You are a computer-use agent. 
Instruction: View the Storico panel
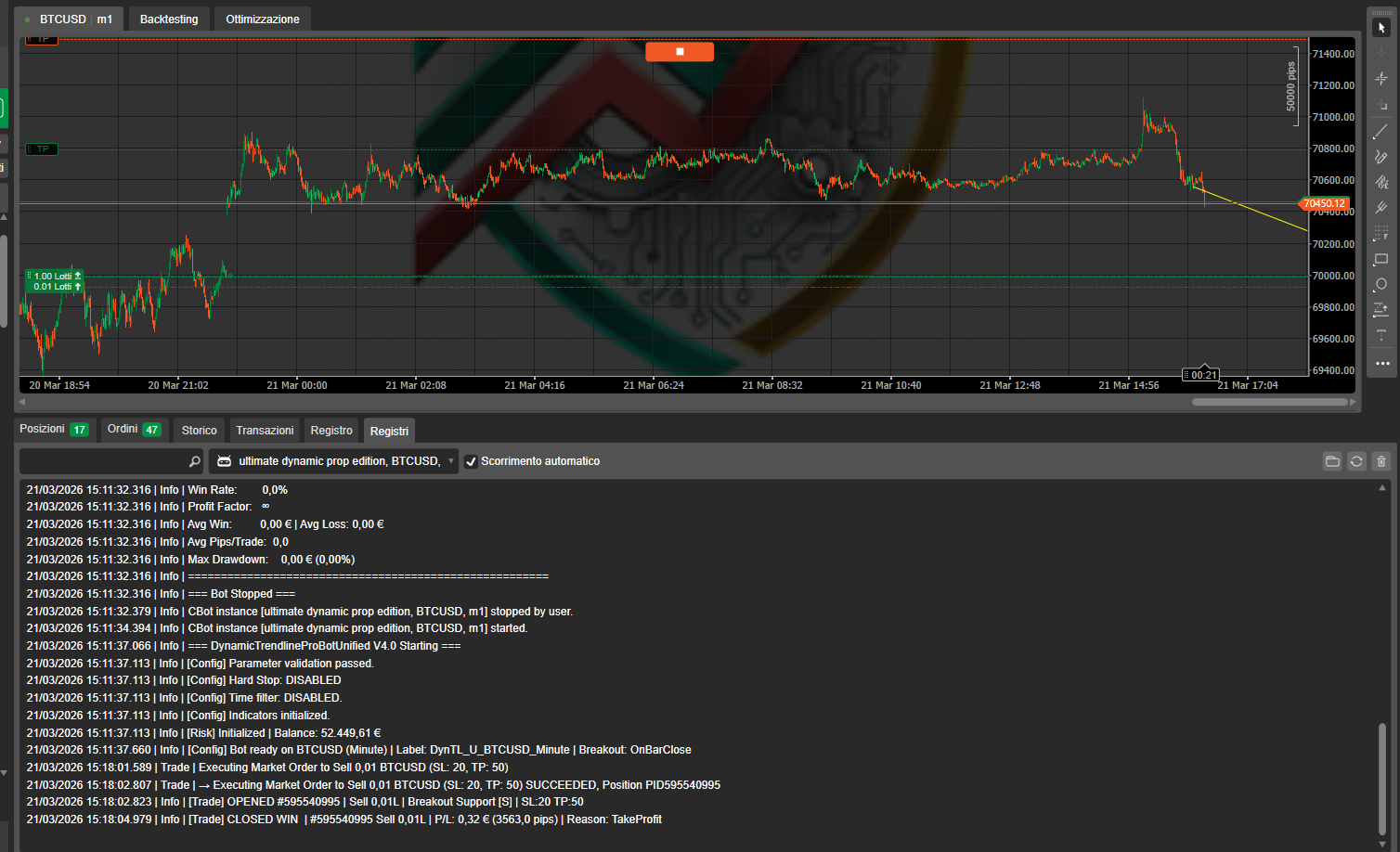198,430
